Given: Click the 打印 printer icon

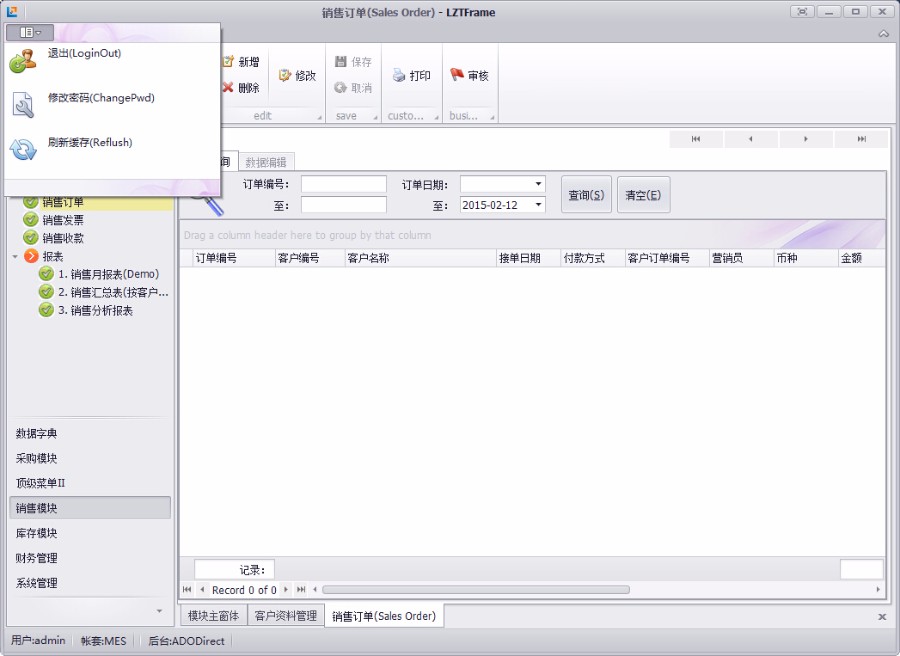Looking at the screenshot, I should [x=399, y=75].
